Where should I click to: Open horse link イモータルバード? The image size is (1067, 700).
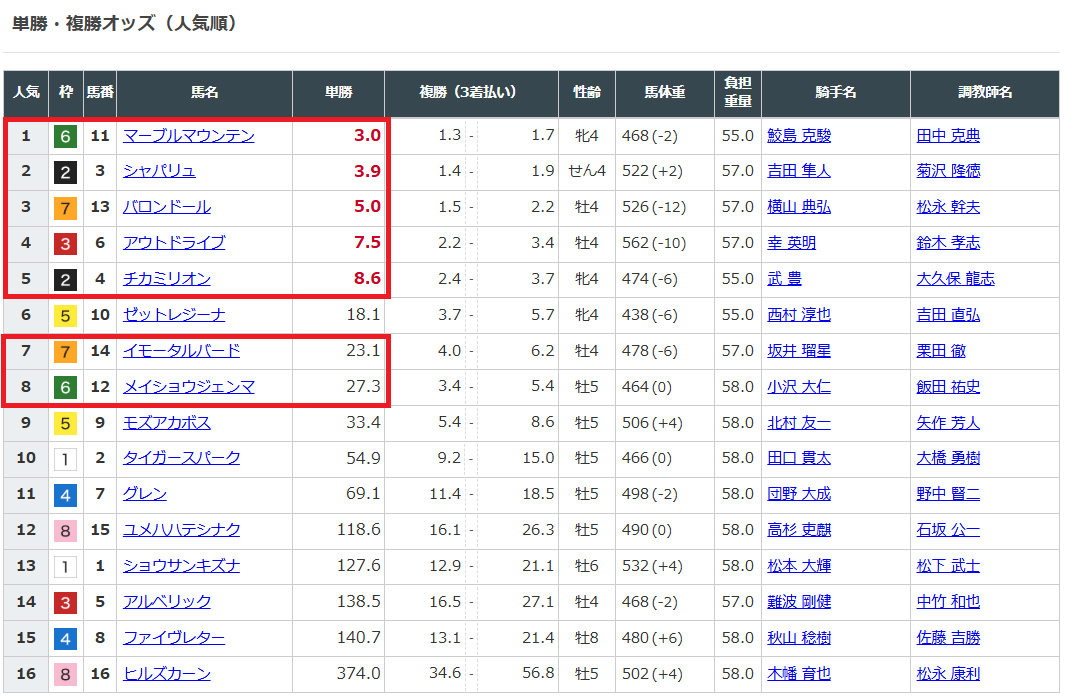(181, 351)
